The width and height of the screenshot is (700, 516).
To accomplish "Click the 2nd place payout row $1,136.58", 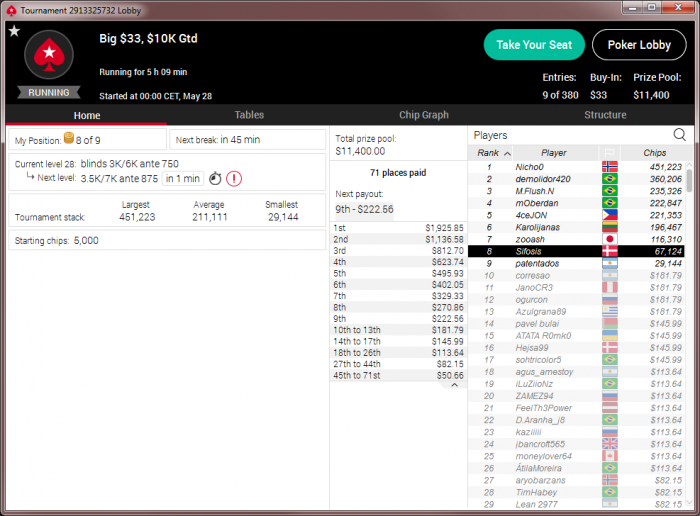I will pos(398,239).
